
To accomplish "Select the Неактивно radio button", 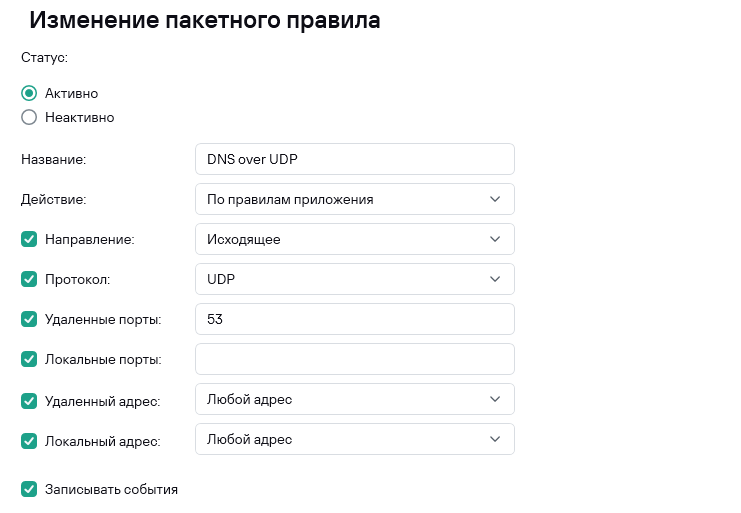I will [x=29, y=117].
